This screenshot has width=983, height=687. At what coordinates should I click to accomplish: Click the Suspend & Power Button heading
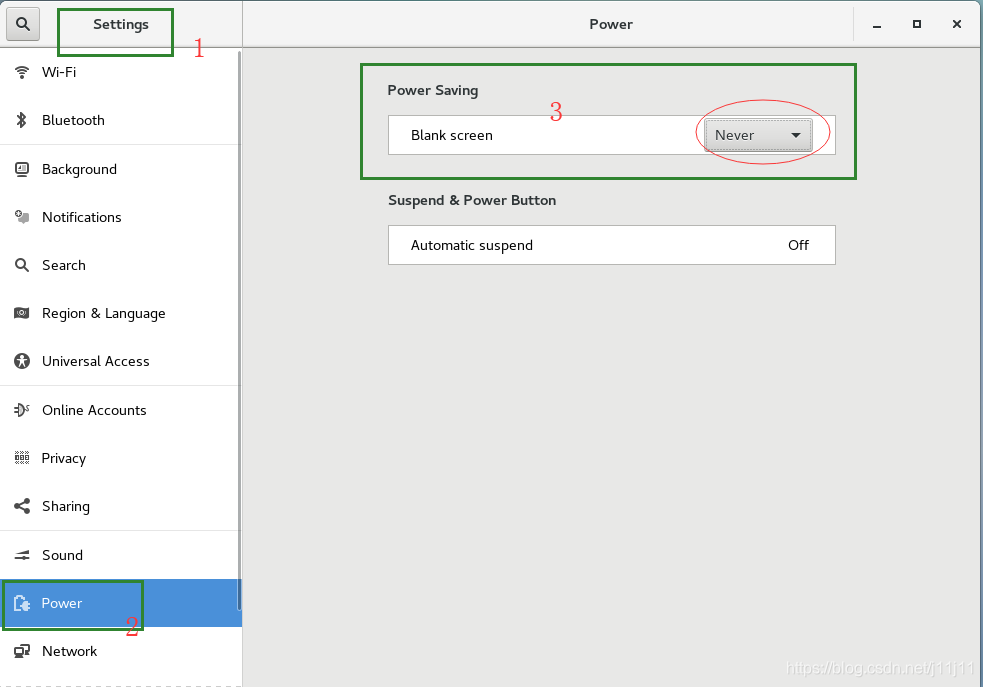click(x=472, y=201)
